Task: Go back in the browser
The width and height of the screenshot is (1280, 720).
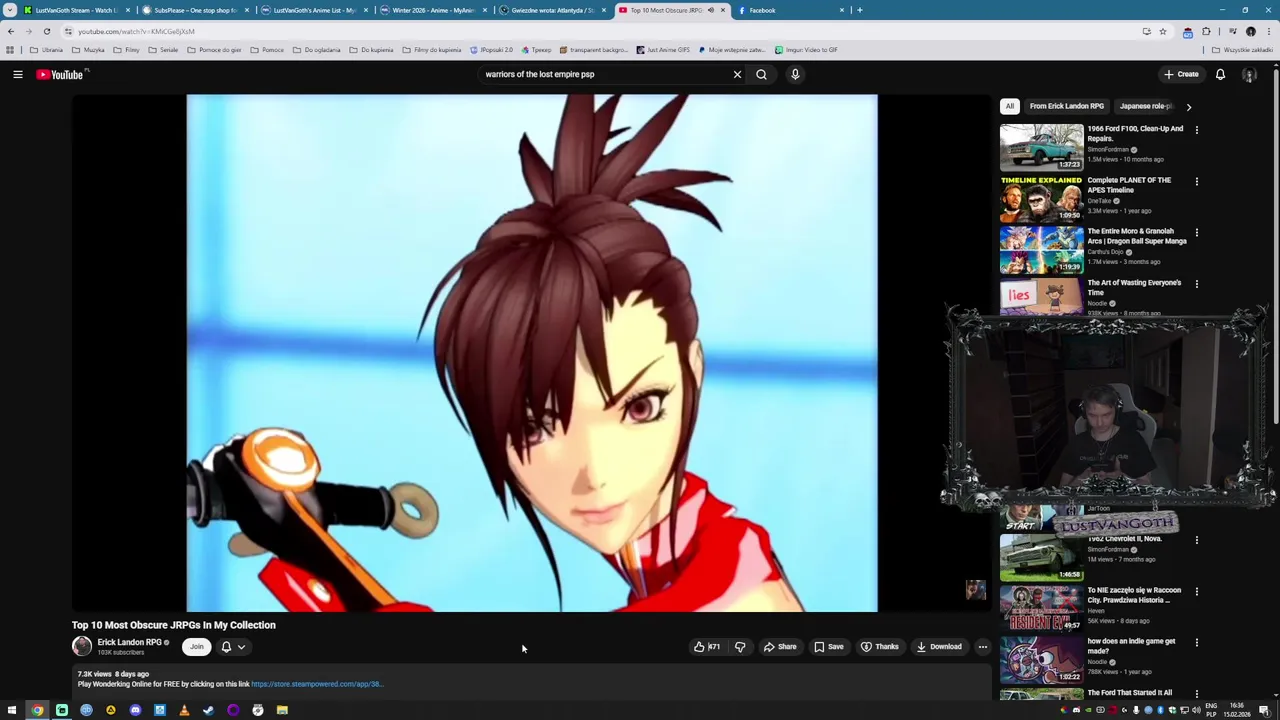Action: [11, 31]
